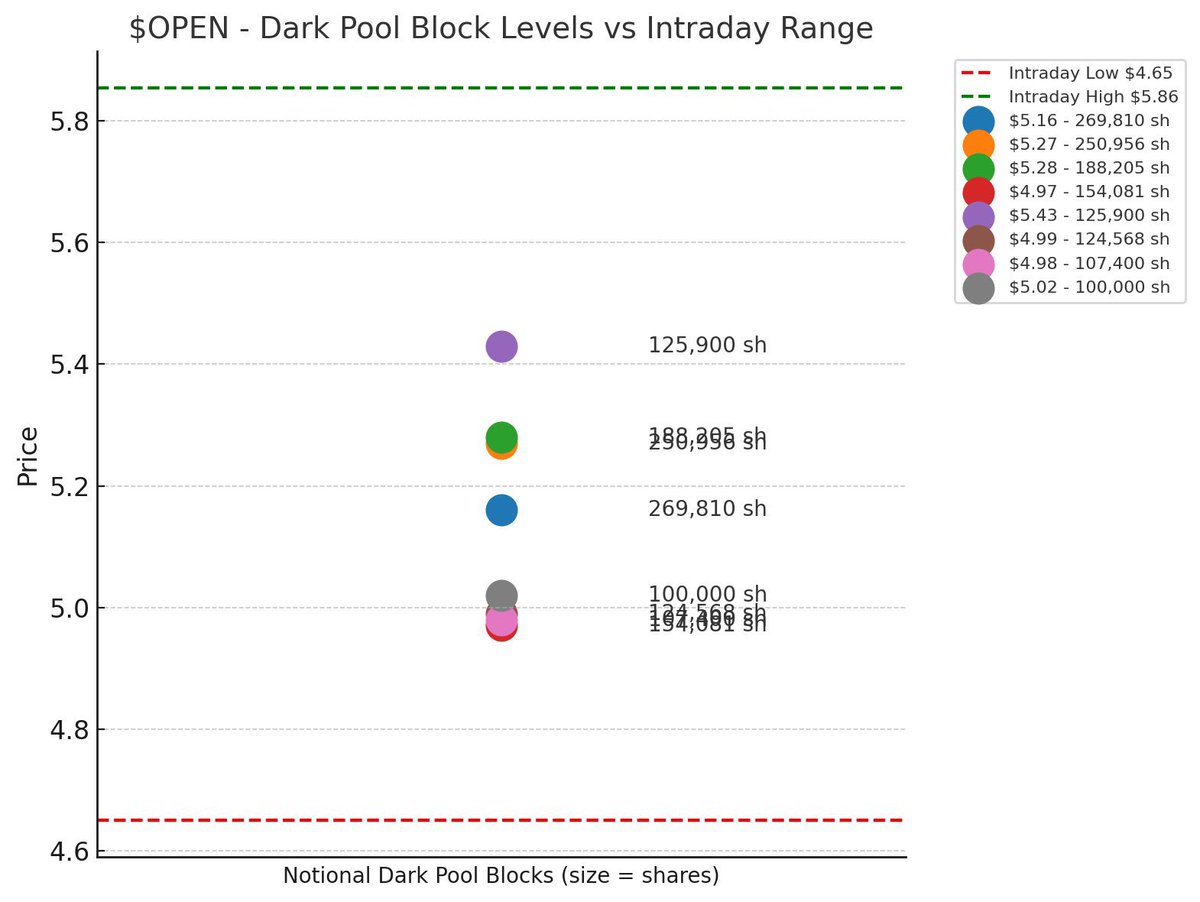This screenshot has height=902, width=1200.
Task: Click the '269,810 sh' annotation label
Action: pyautogui.click(x=707, y=509)
